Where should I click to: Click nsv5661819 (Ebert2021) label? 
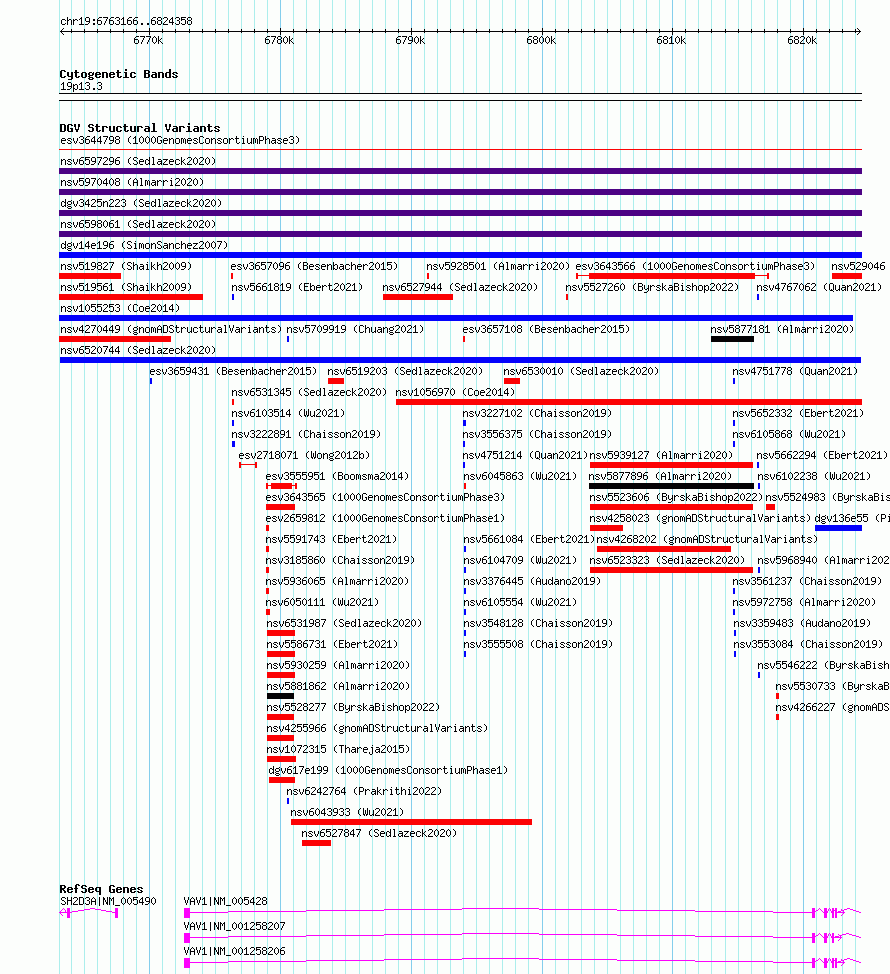297,288
